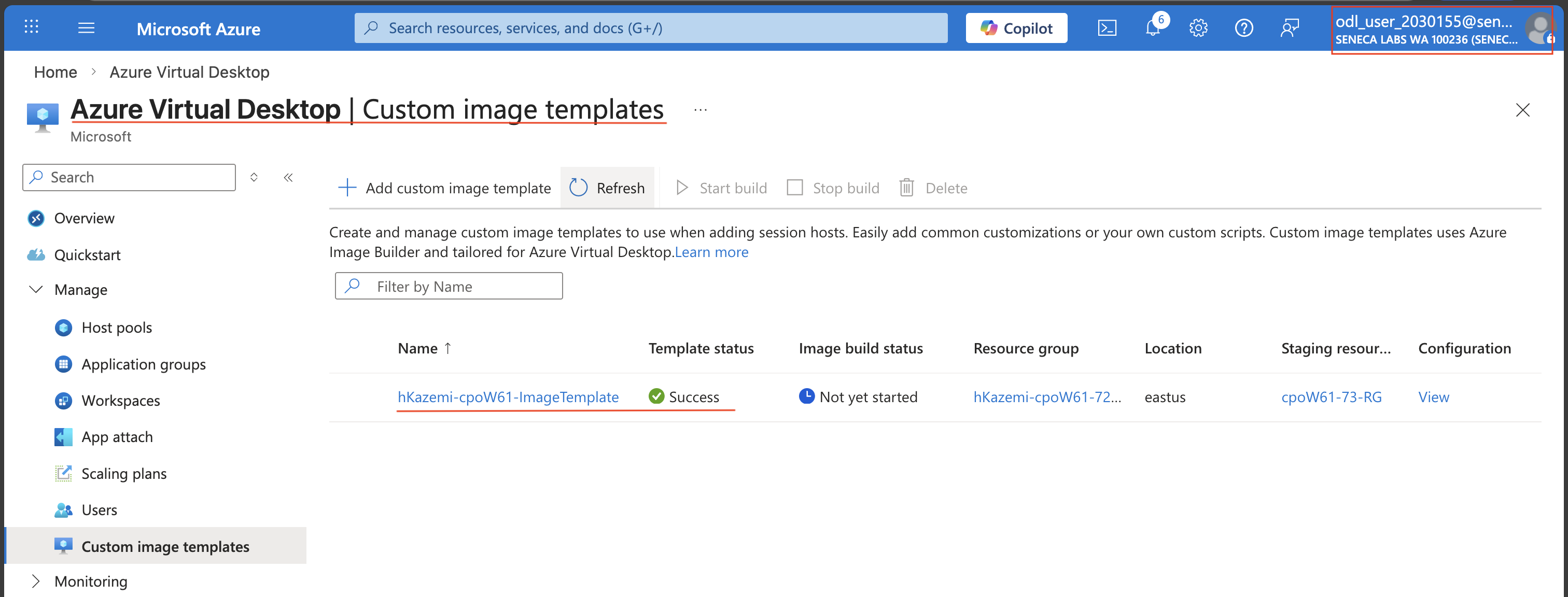
Task: Click the Host pools icon
Action: (x=63, y=328)
